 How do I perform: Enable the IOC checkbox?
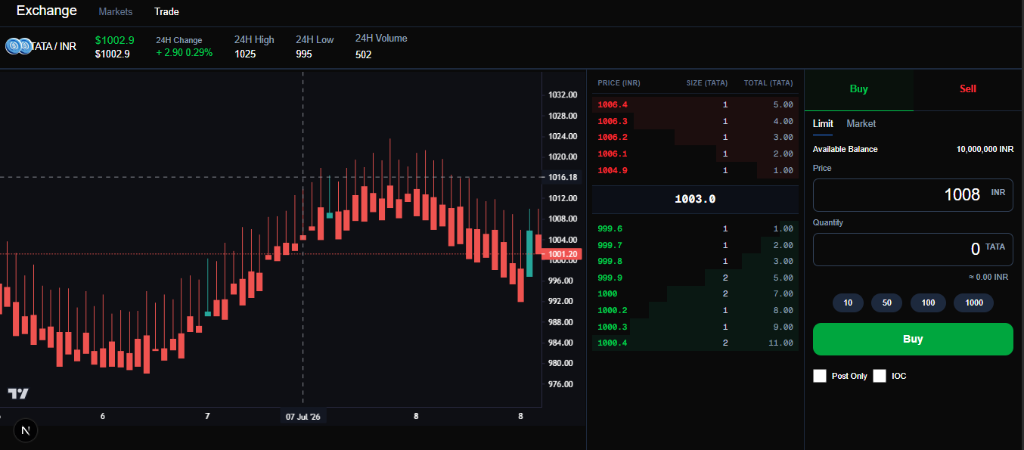tap(880, 376)
